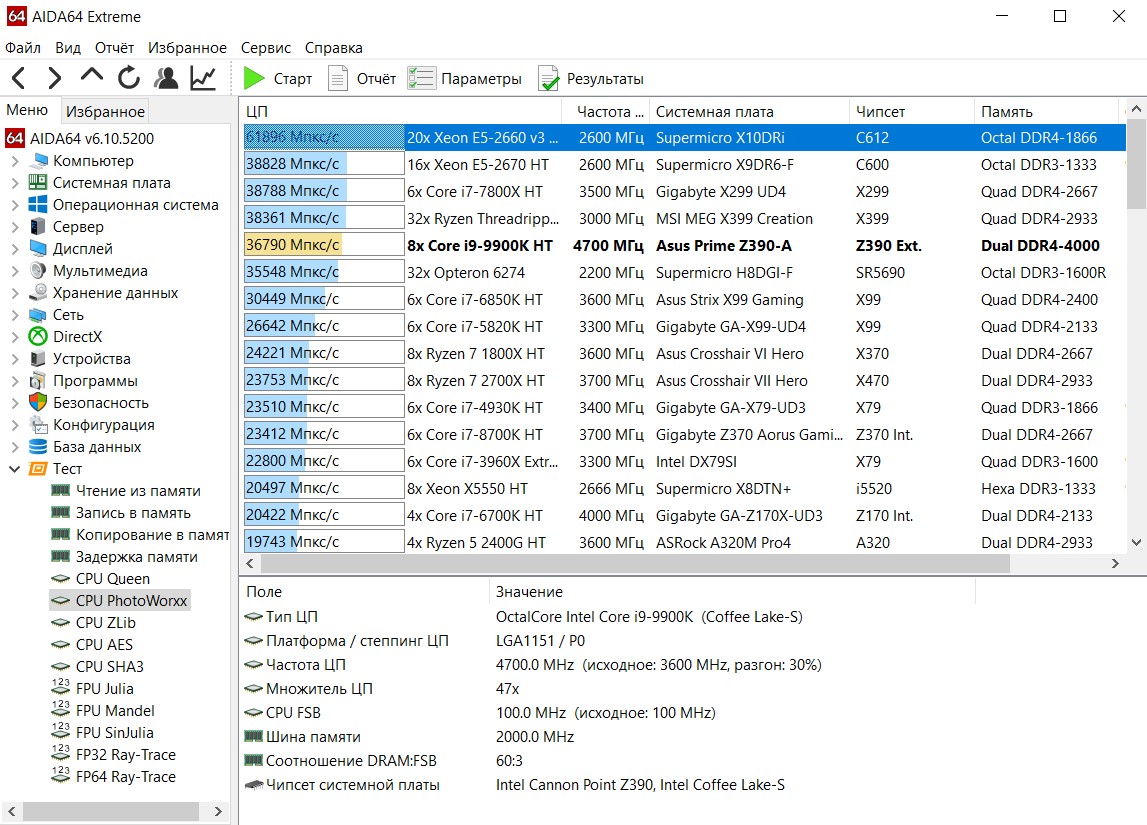Select the 32x Opteron 6274 row
This screenshot has width=1147, height=825.
684,272
